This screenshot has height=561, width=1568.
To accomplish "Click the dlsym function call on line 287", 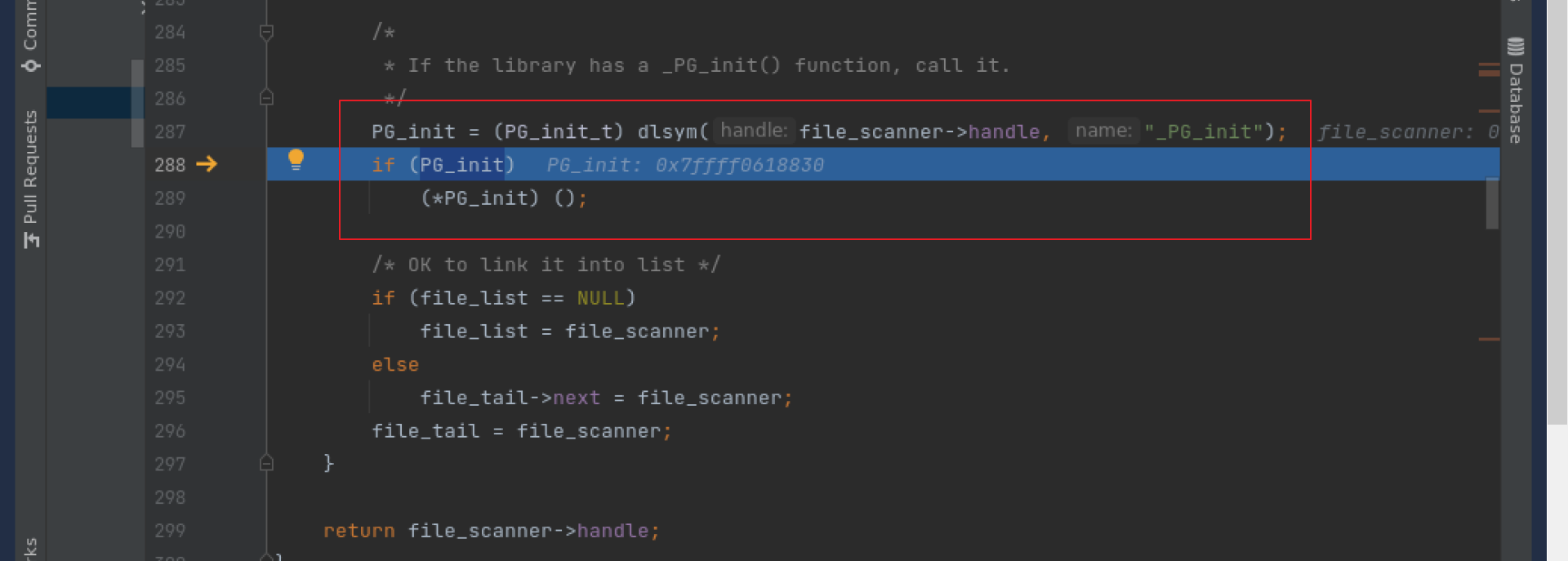I will point(667,131).
